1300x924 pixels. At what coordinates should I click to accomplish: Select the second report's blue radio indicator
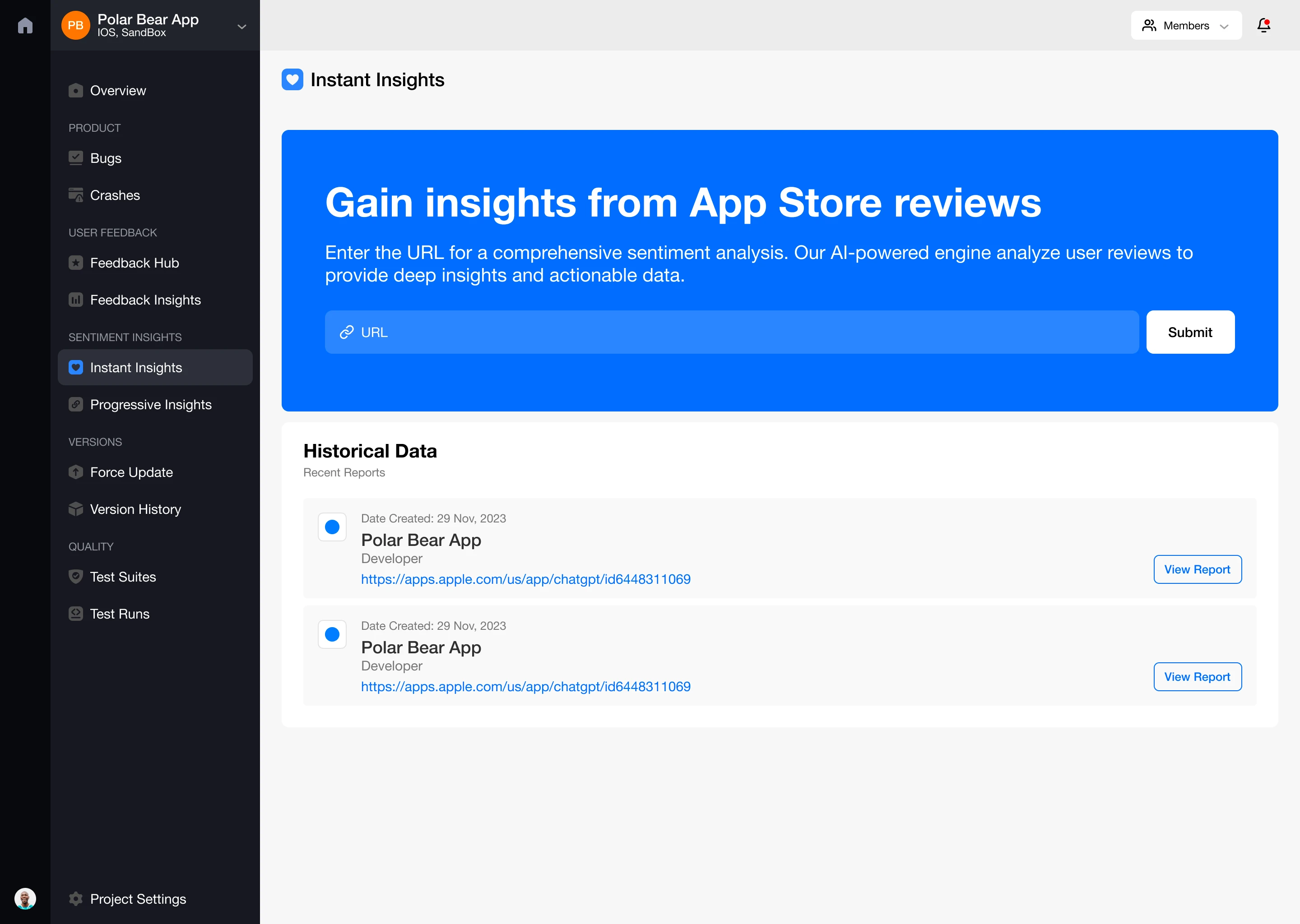click(332, 634)
